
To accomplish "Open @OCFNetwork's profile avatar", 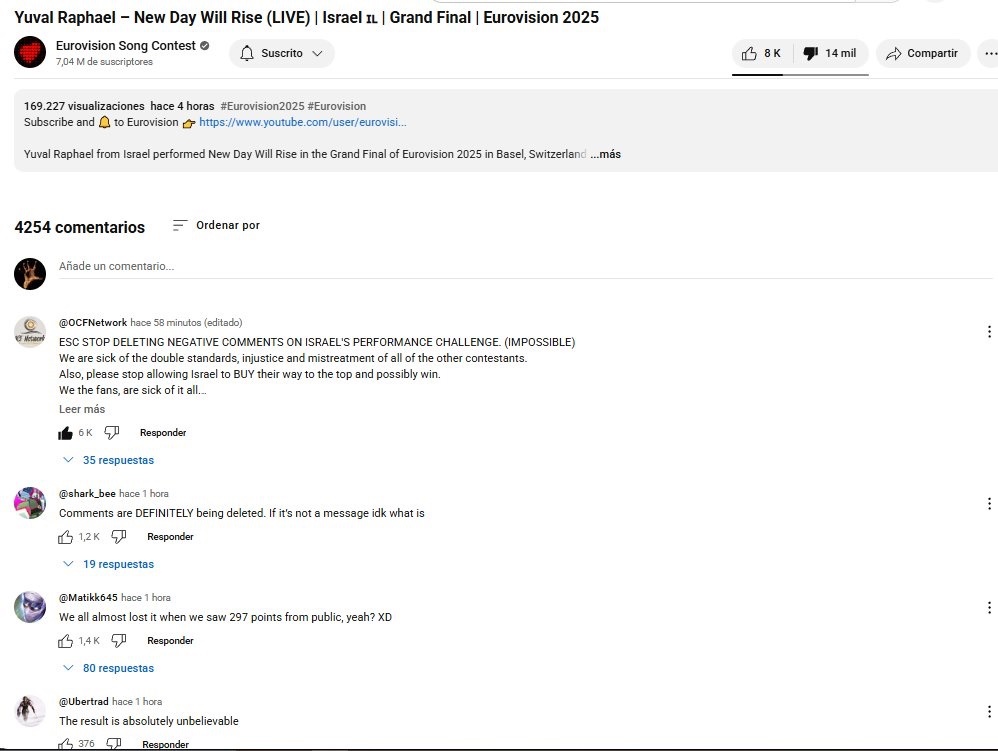I will [x=30, y=332].
